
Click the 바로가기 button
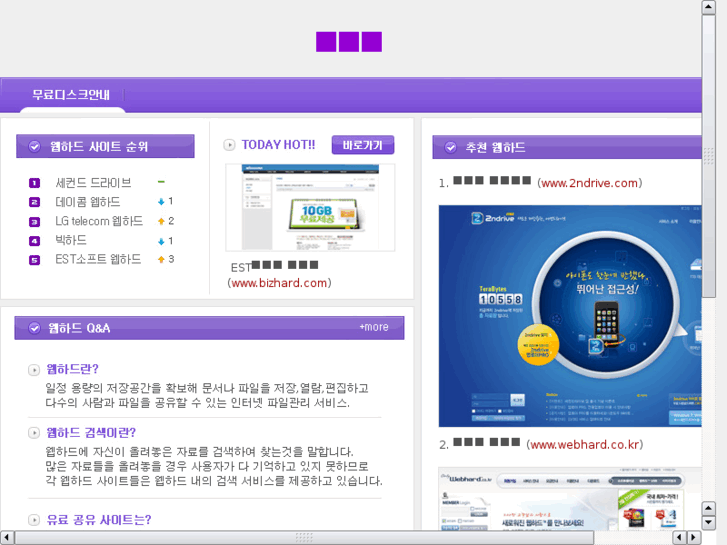tap(363, 145)
